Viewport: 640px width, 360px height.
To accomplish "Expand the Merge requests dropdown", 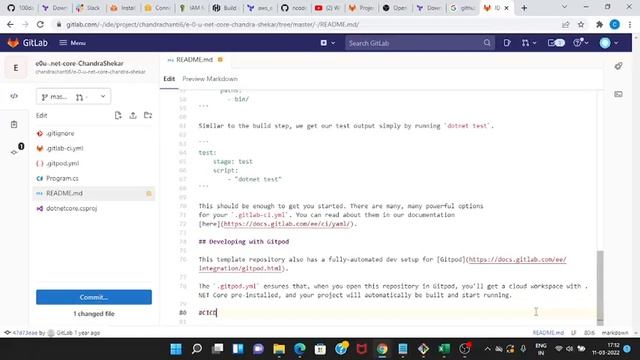I will (x=529, y=43).
